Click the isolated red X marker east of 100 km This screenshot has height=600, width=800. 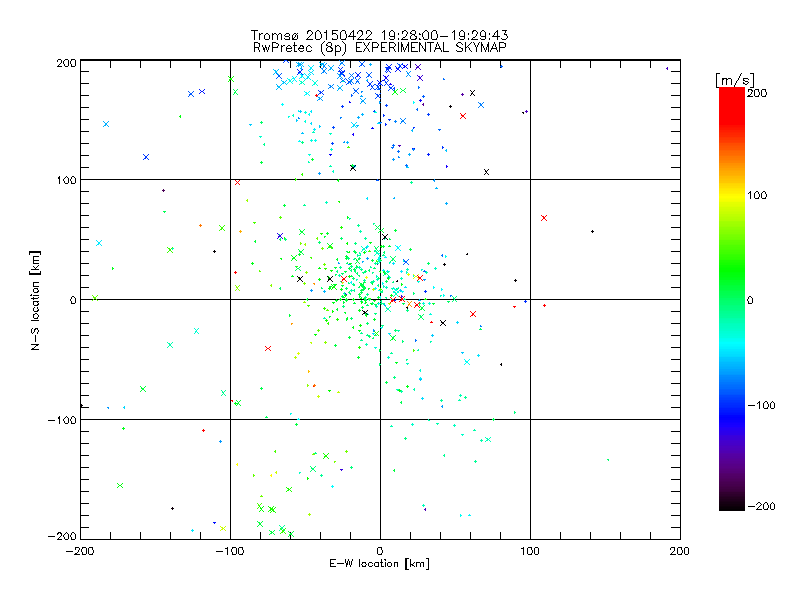click(544, 218)
